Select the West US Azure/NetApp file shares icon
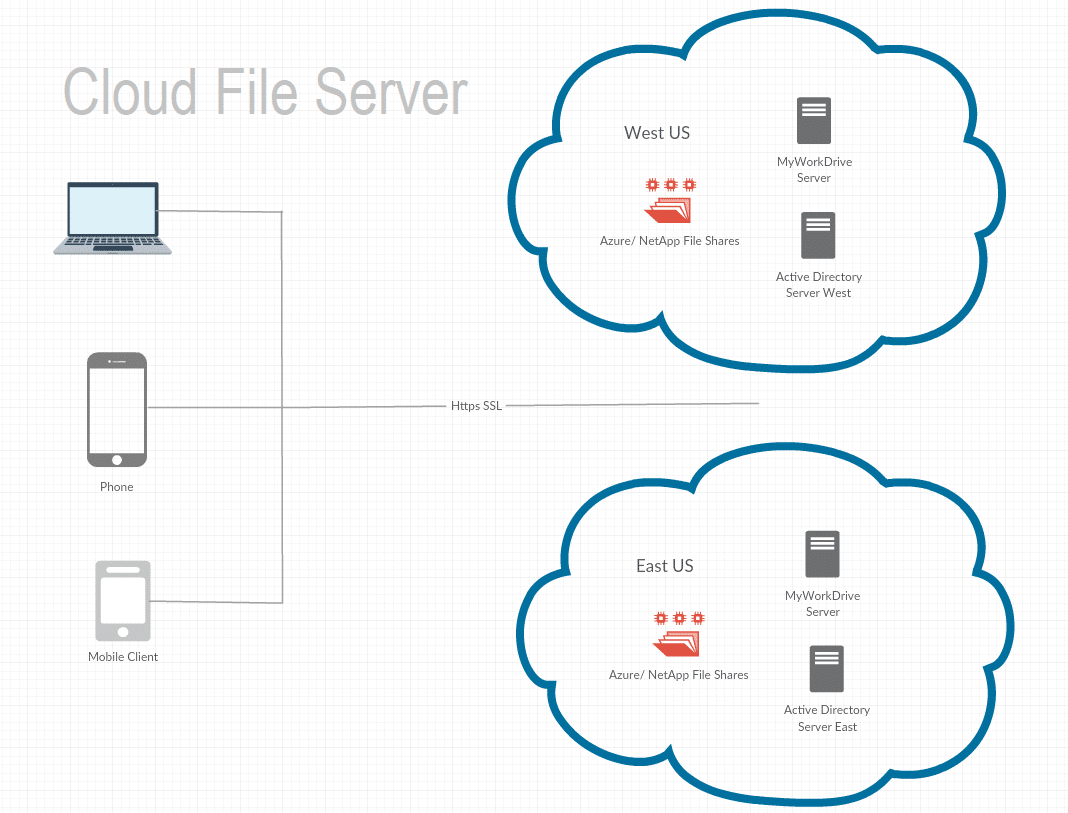Screen dimensions: 1068x813 (x=670, y=200)
